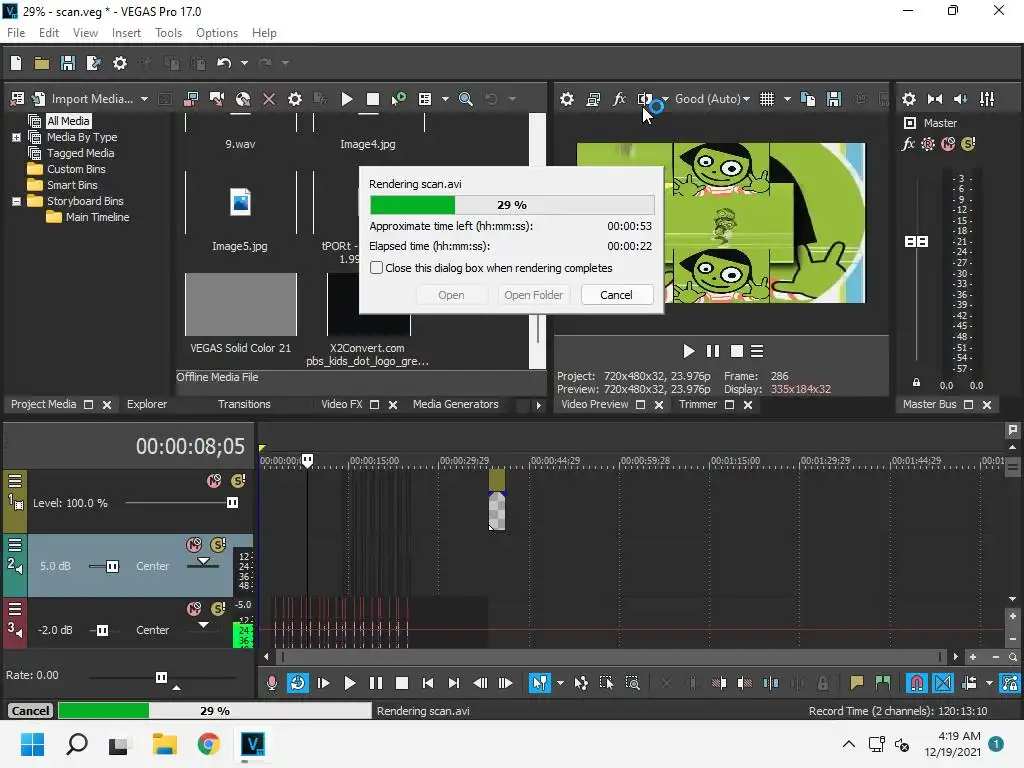Solo audio track 2
The image size is (1024, 768).
(218, 545)
